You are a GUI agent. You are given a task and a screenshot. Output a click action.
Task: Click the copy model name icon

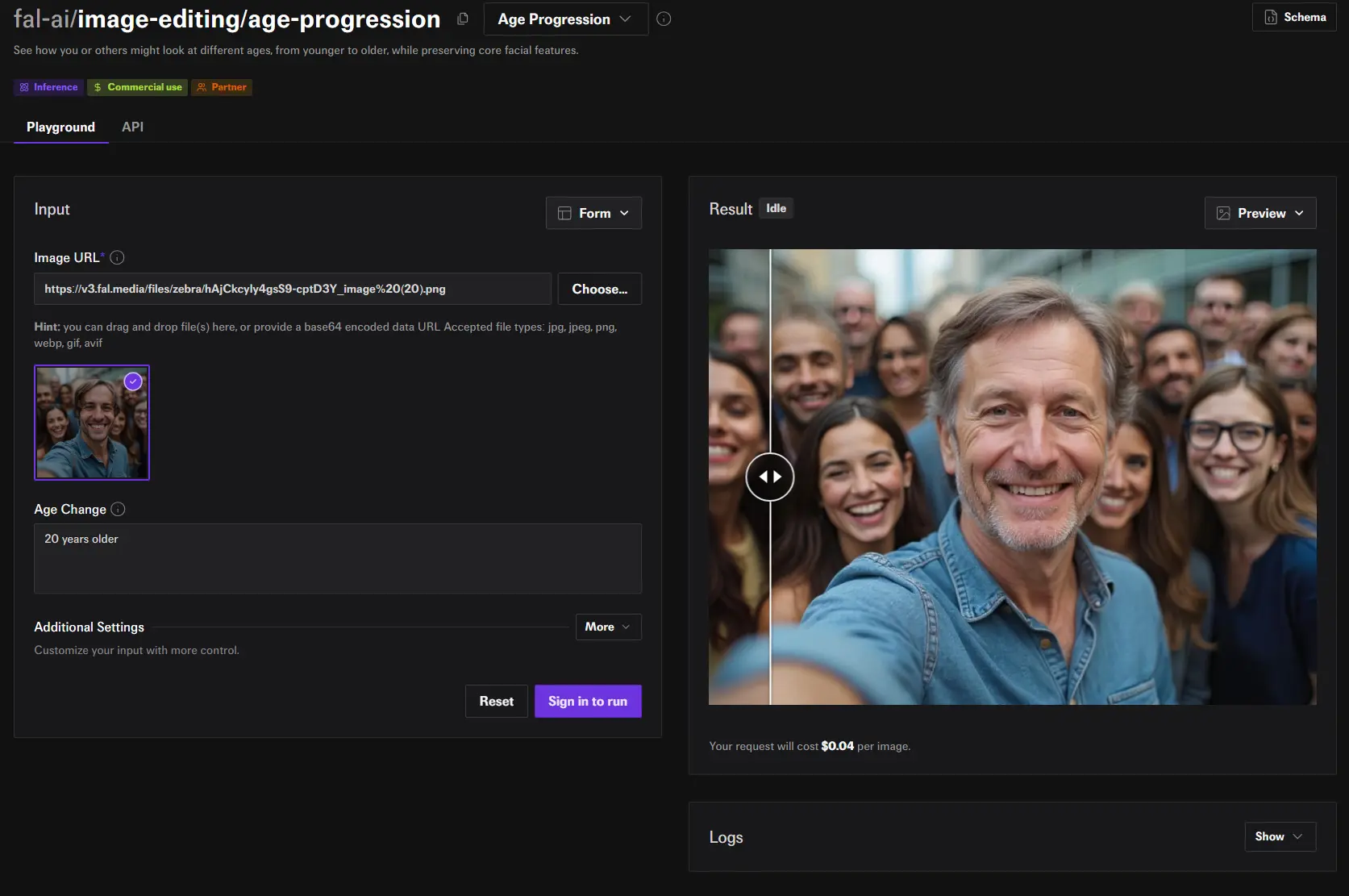[463, 19]
